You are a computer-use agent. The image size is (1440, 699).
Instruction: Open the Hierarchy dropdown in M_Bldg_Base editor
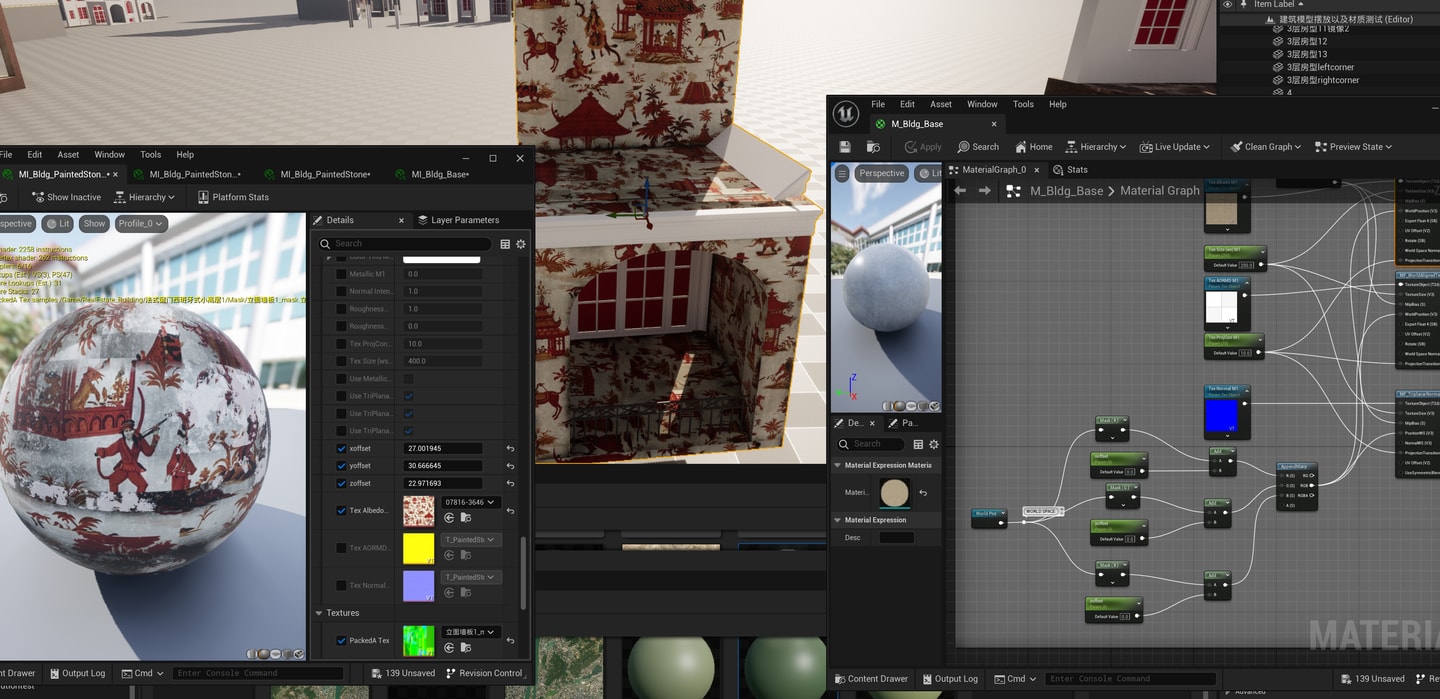tap(1096, 147)
